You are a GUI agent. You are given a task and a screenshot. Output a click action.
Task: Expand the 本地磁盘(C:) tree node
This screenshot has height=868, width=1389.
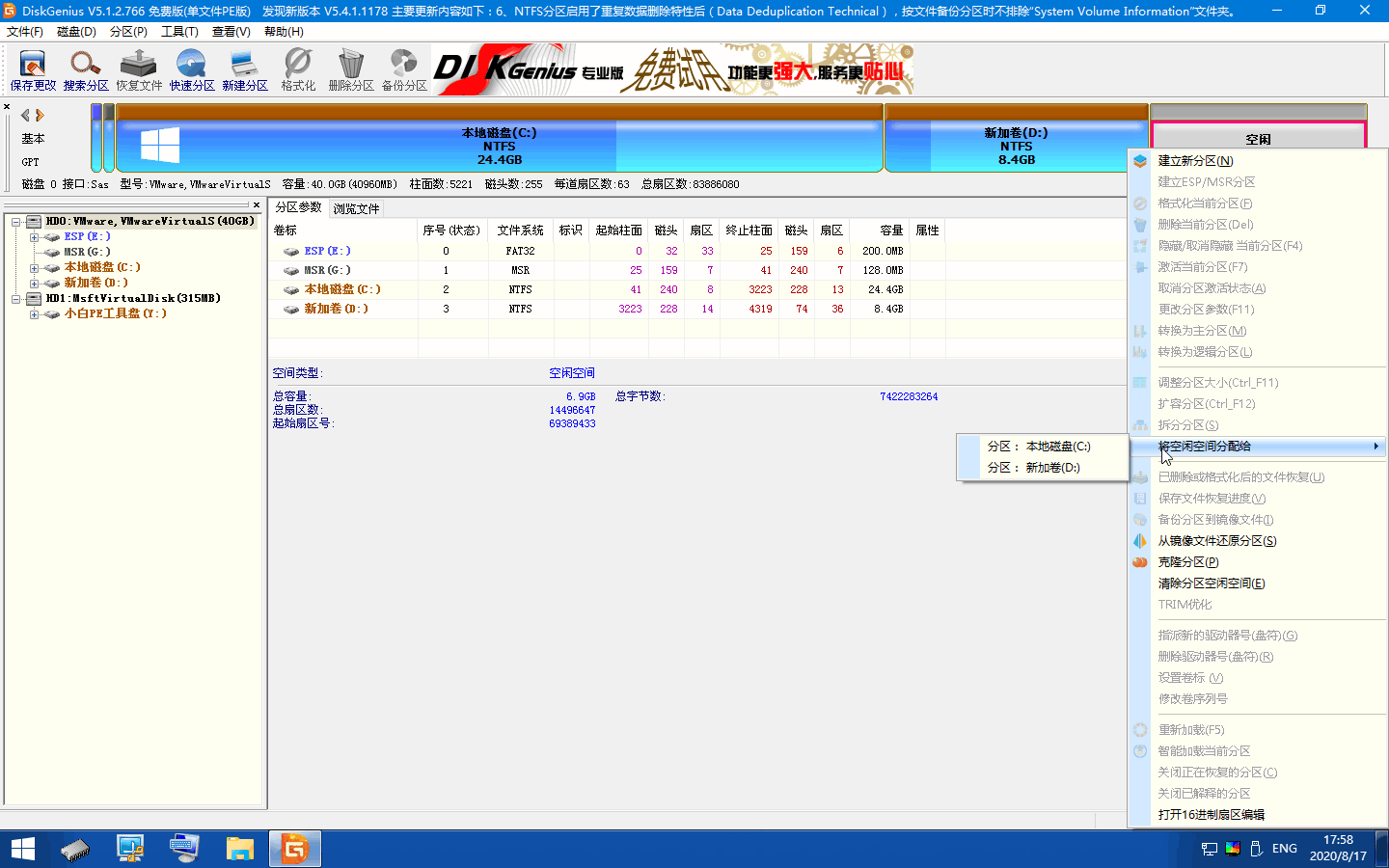(34, 268)
